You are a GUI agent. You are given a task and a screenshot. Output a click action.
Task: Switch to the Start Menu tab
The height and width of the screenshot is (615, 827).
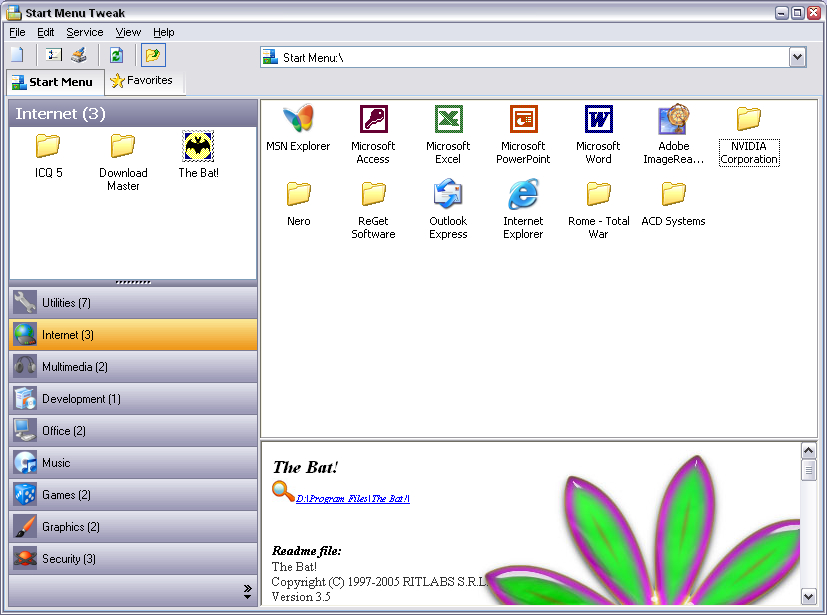click(x=55, y=82)
